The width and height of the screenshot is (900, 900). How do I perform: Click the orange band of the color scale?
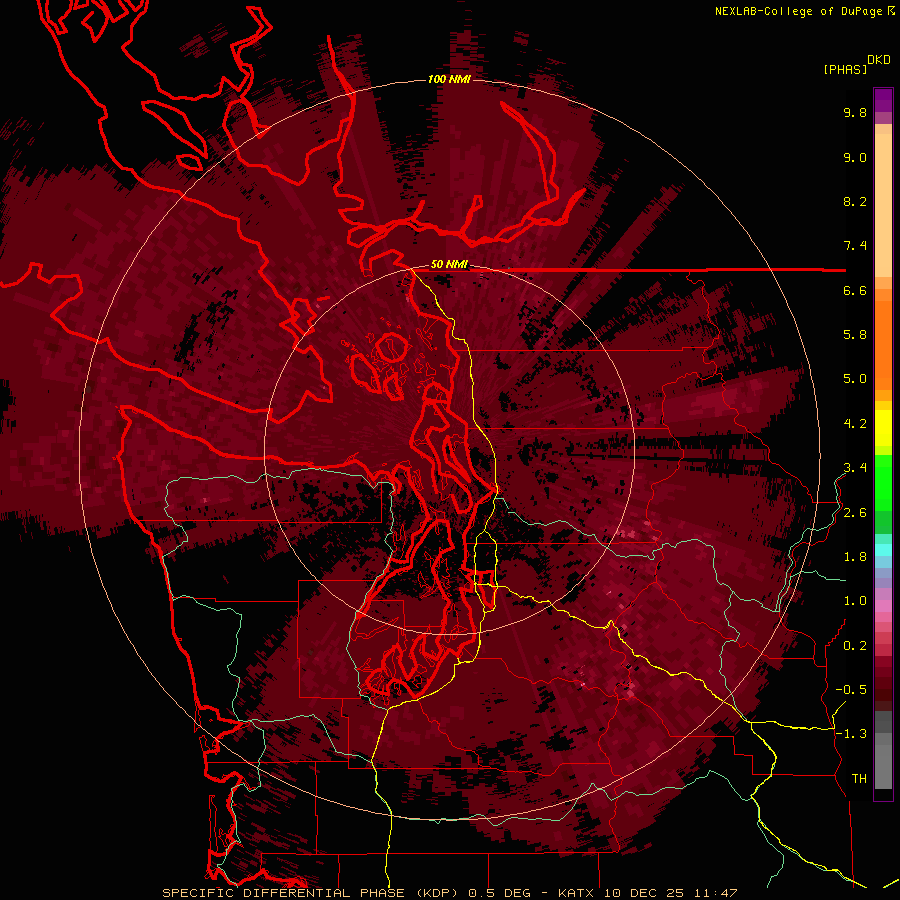(883, 340)
